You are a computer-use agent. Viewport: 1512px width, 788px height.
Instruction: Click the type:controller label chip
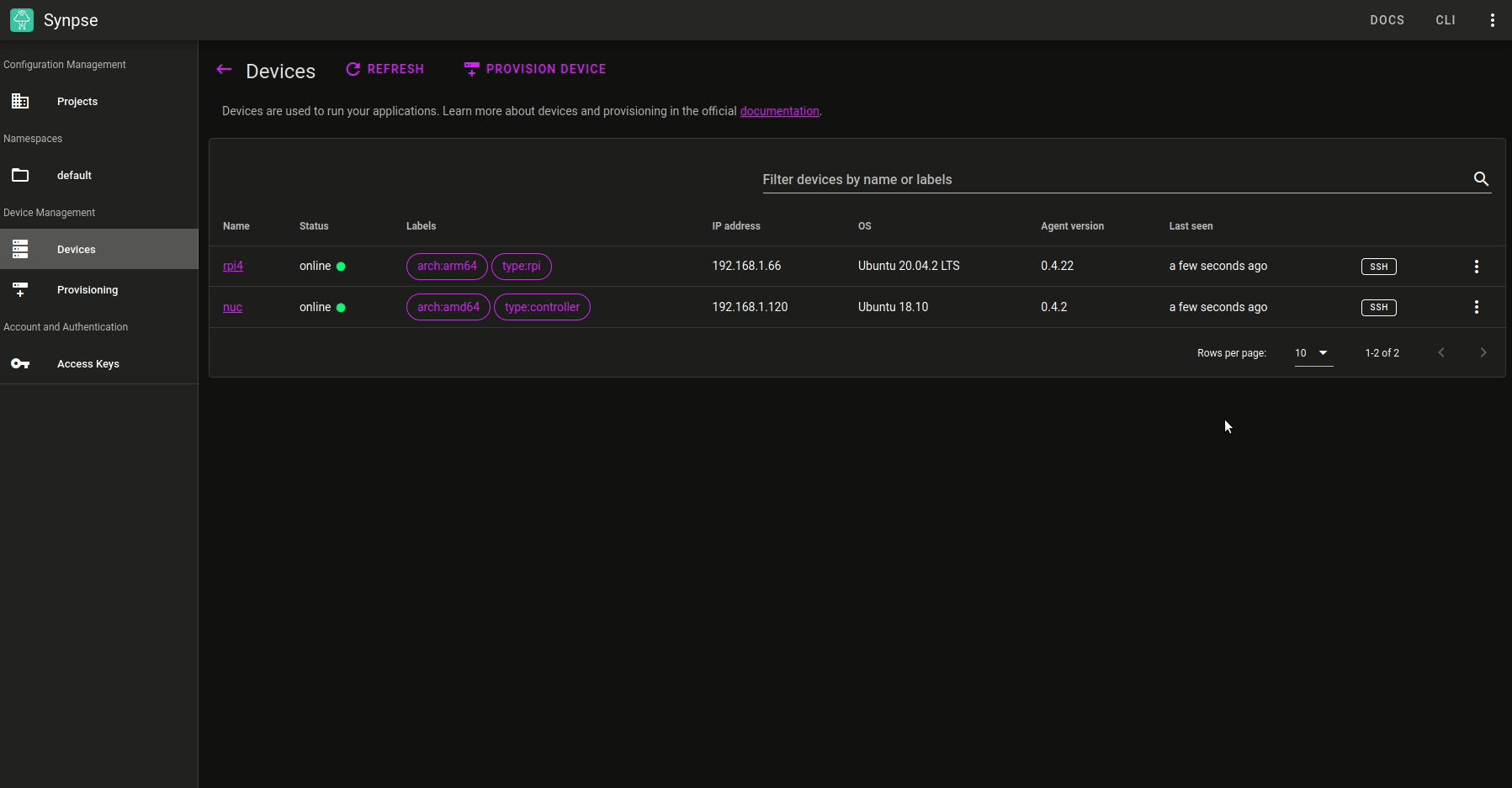(542, 308)
